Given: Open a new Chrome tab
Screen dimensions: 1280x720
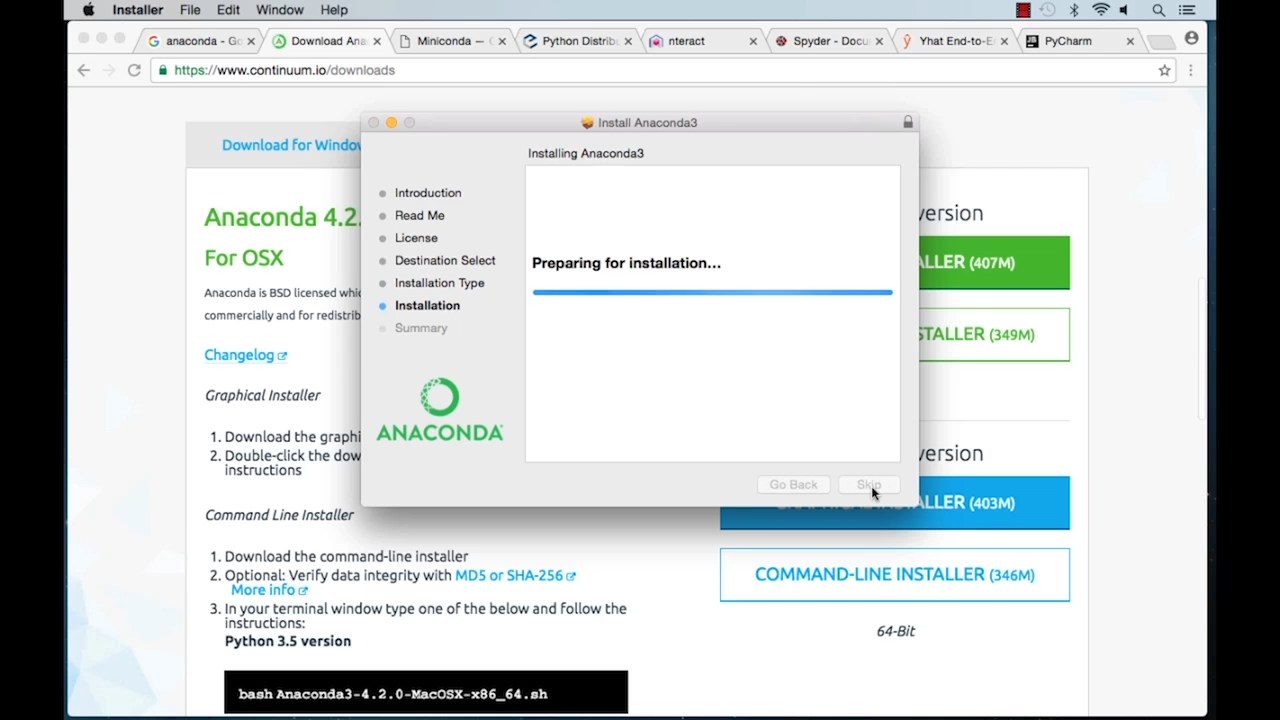Looking at the screenshot, I should (x=1160, y=42).
